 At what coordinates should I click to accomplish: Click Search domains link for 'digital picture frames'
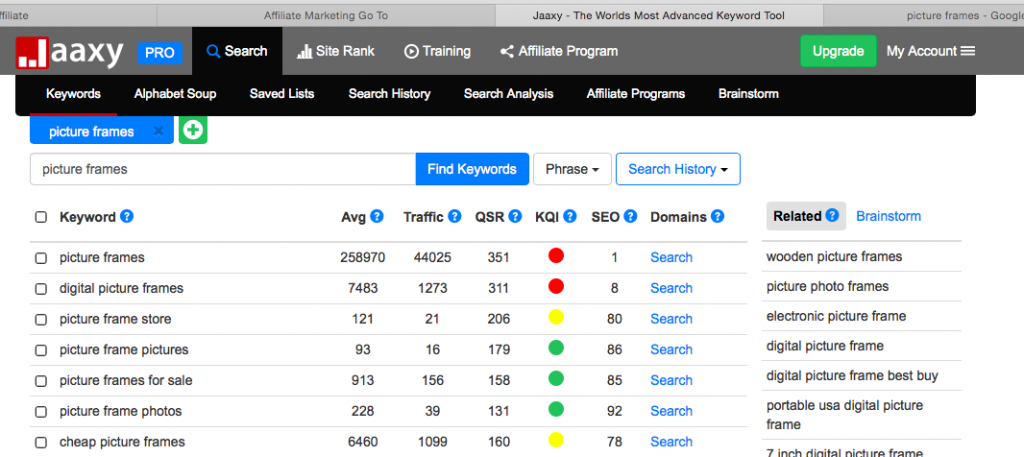[671, 288]
